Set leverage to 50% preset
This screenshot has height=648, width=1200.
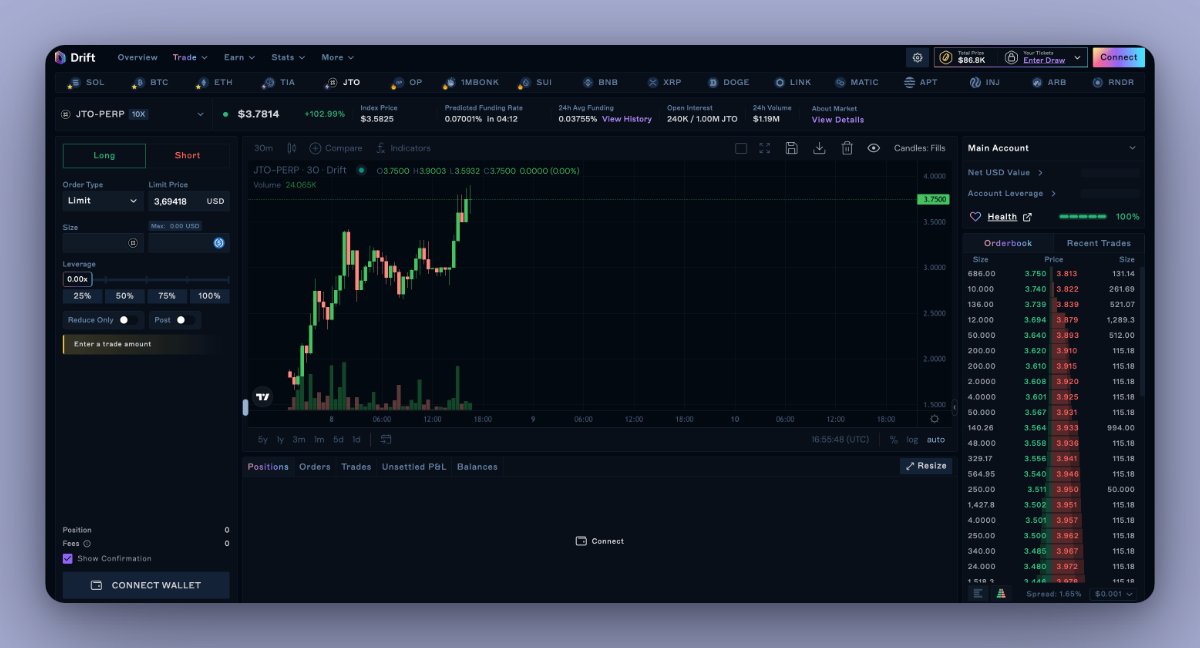click(x=125, y=296)
